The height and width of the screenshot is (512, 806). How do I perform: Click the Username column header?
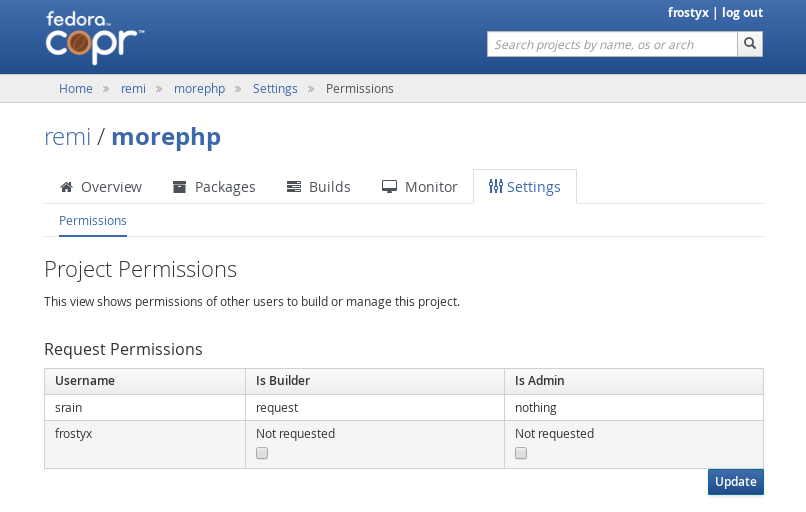[145, 381]
